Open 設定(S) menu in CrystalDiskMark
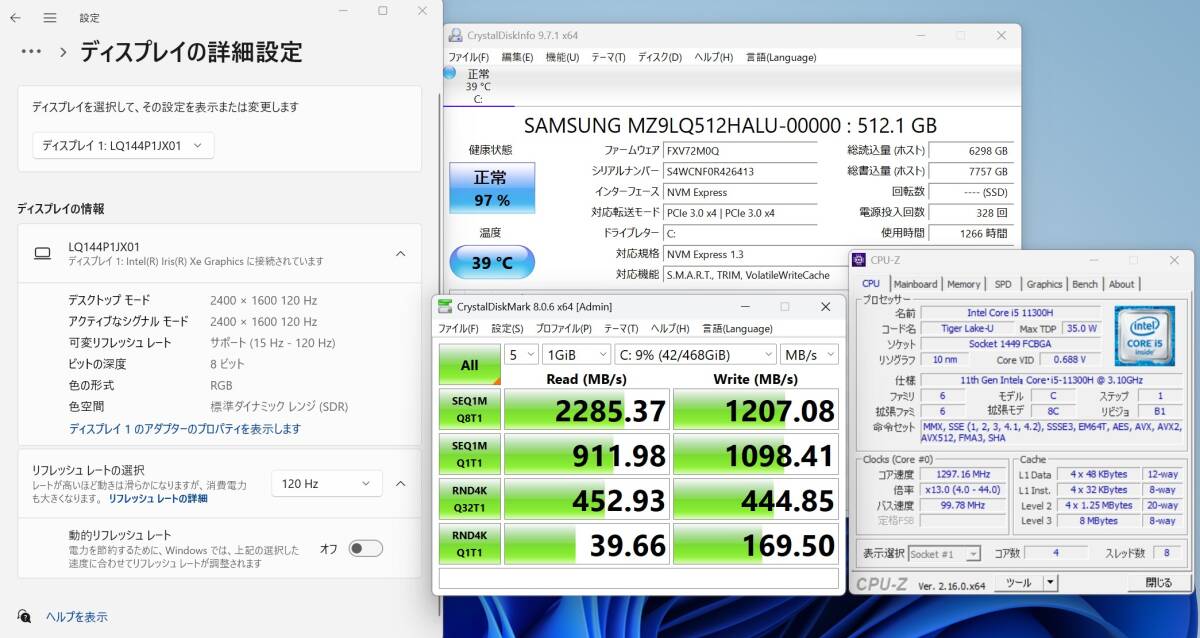Image resolution: width=1200 pixels, height=638 pixels. (x=507, y=328)
